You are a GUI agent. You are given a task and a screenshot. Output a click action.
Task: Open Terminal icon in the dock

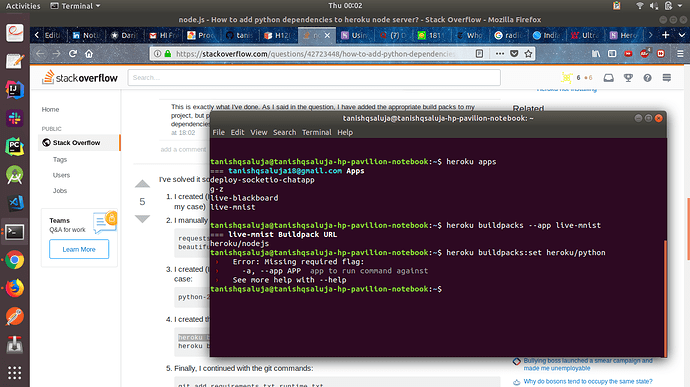coord(15,232)
